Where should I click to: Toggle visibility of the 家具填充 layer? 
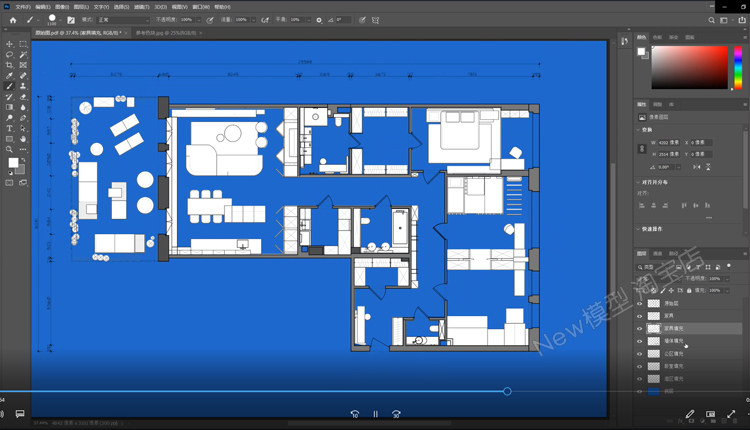tap(640, 328)
